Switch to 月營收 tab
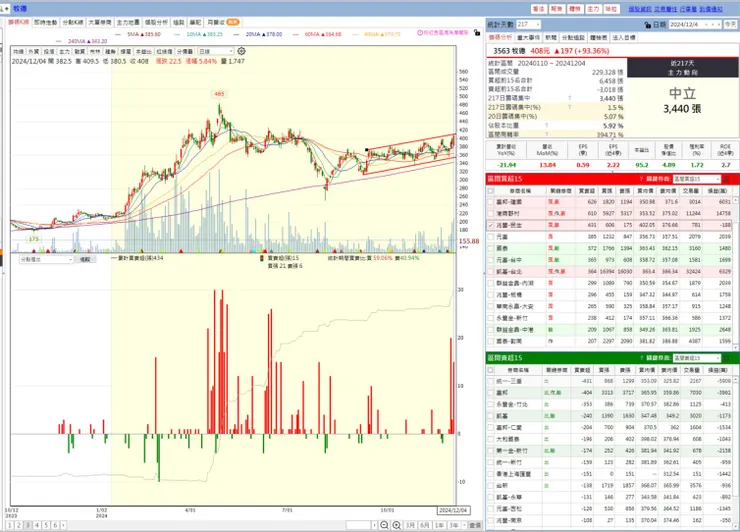The height and width of the screenshot is (532, 740). [223, 22]
